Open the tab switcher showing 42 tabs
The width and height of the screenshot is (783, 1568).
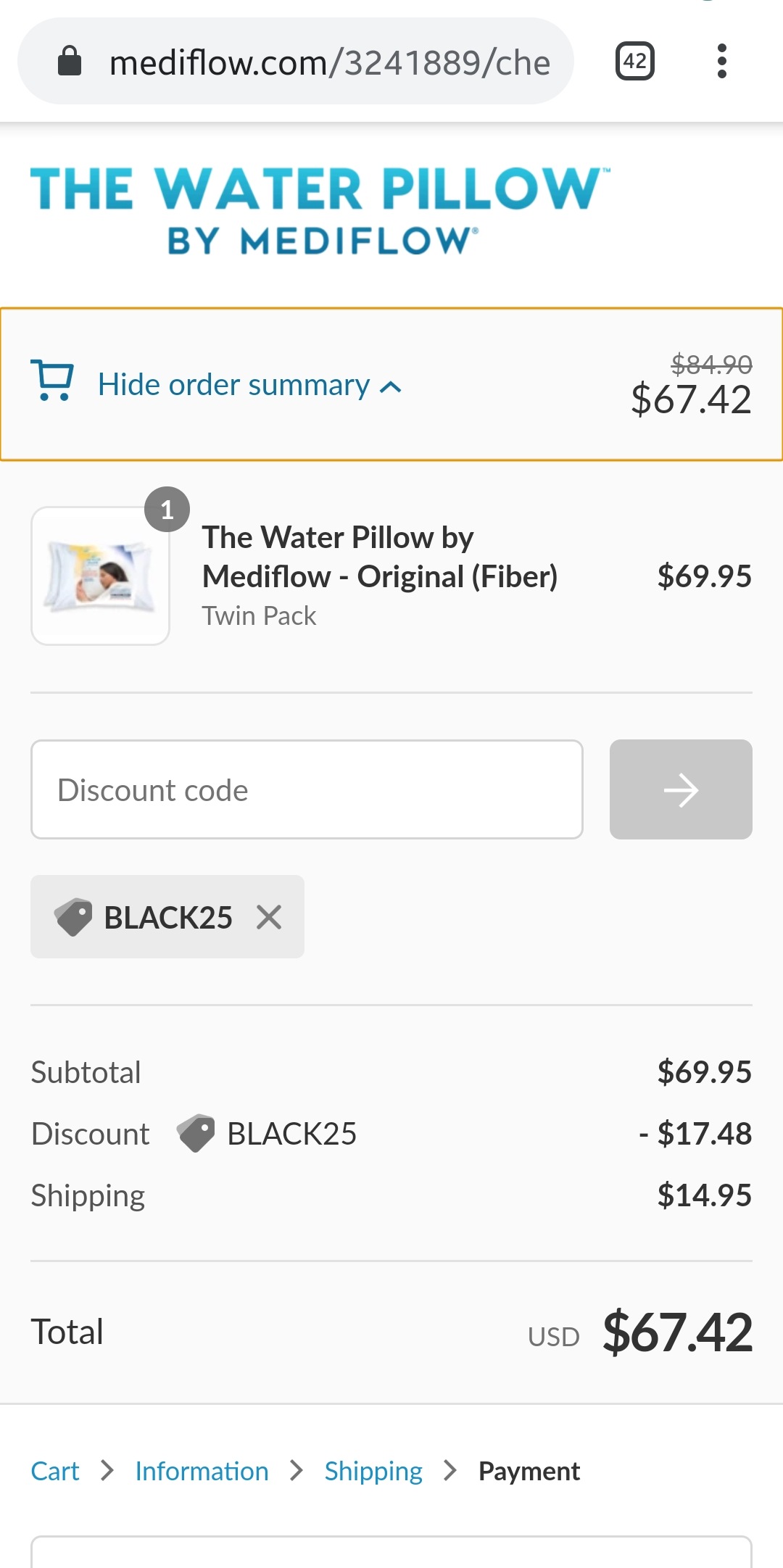point(635,61)
